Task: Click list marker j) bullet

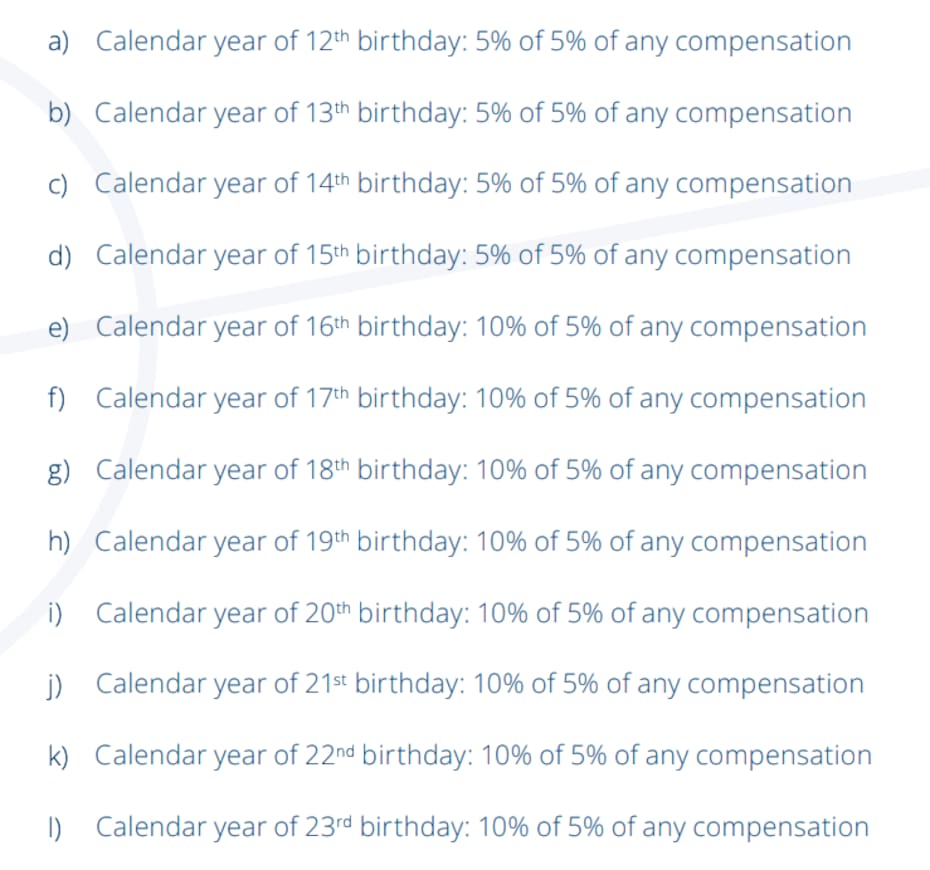Action: point(55,686)
